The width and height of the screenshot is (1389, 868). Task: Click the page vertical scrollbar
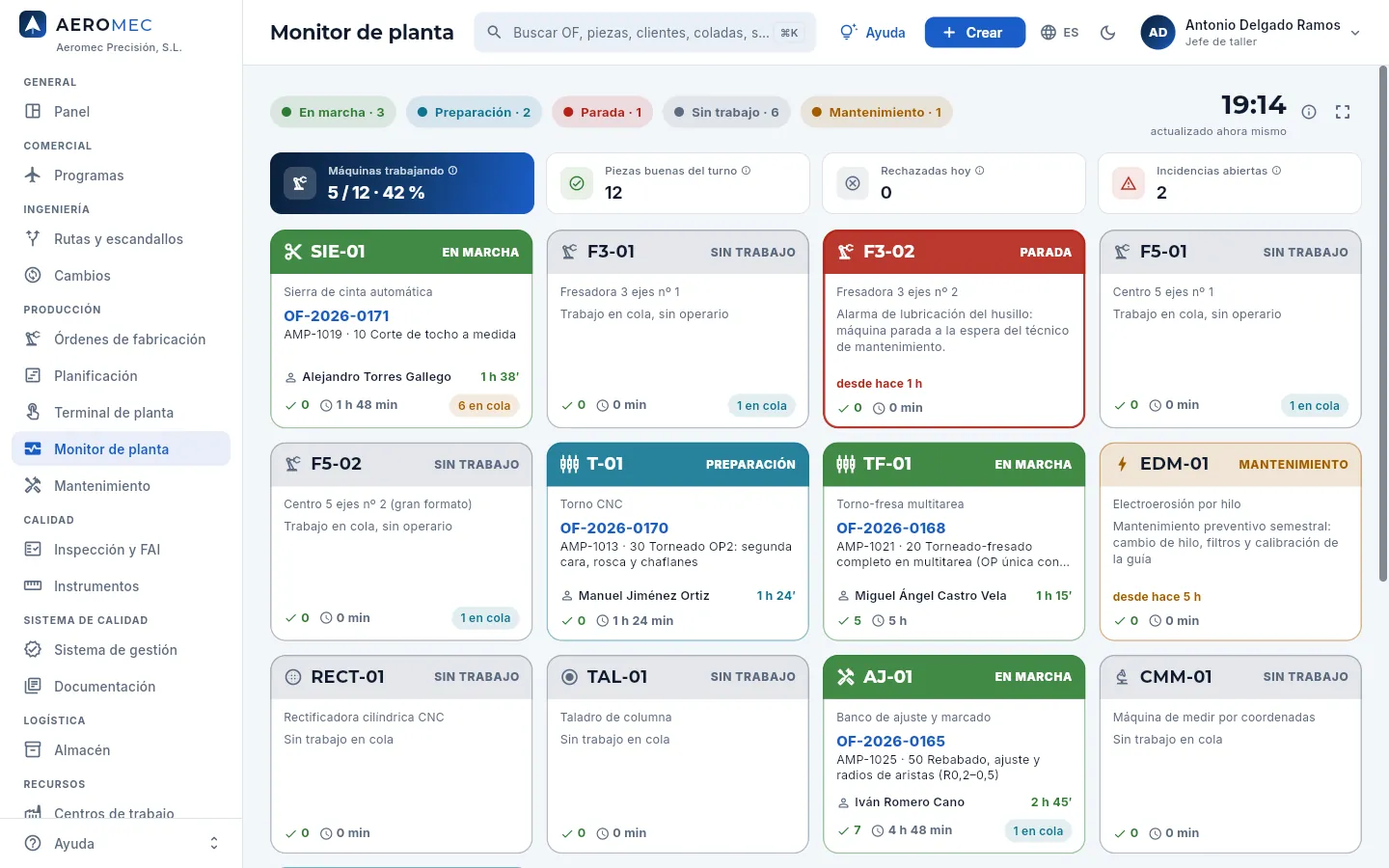coord(1383,323)
